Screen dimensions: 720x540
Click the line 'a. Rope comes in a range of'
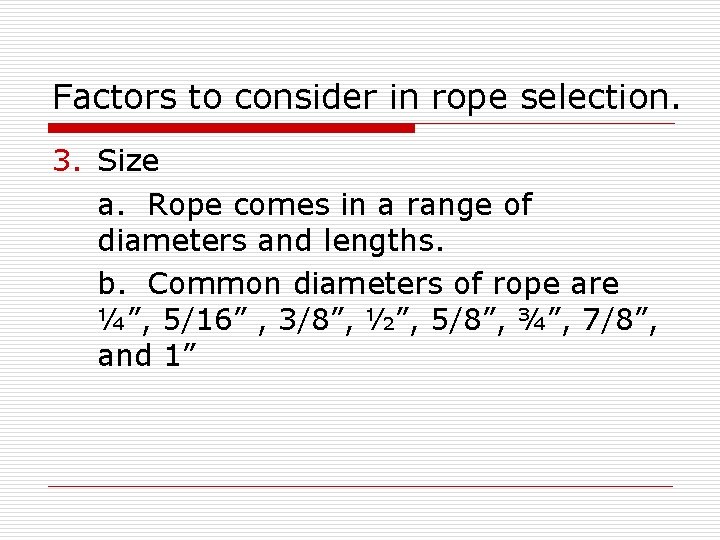(315, 206)
